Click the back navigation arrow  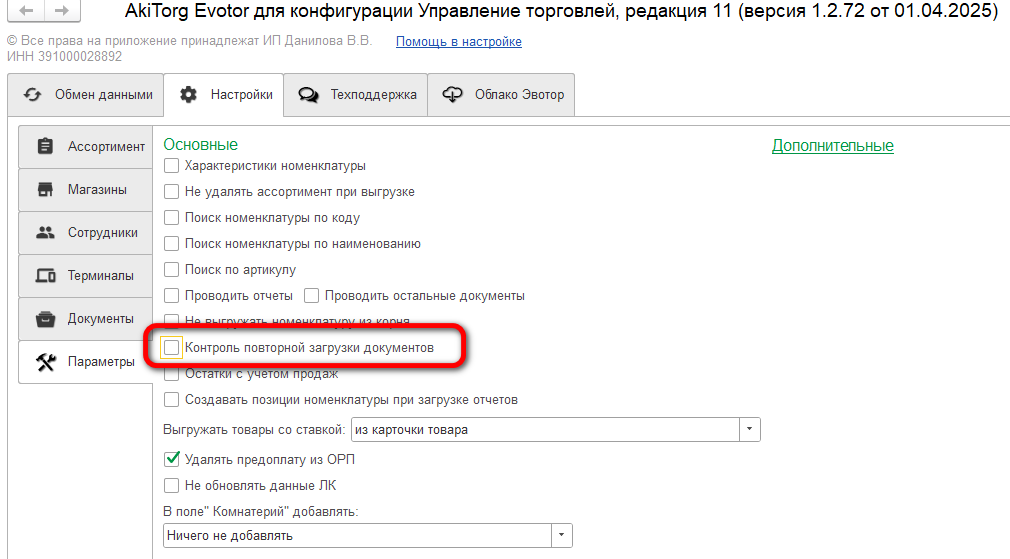pyautogui.click(x=26, y=10)
